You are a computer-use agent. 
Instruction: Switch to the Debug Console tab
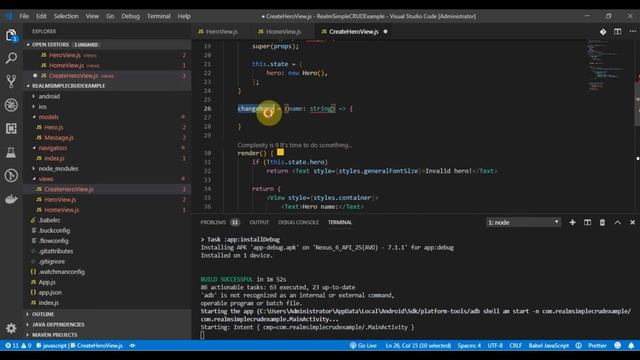(x=298, y=222)
